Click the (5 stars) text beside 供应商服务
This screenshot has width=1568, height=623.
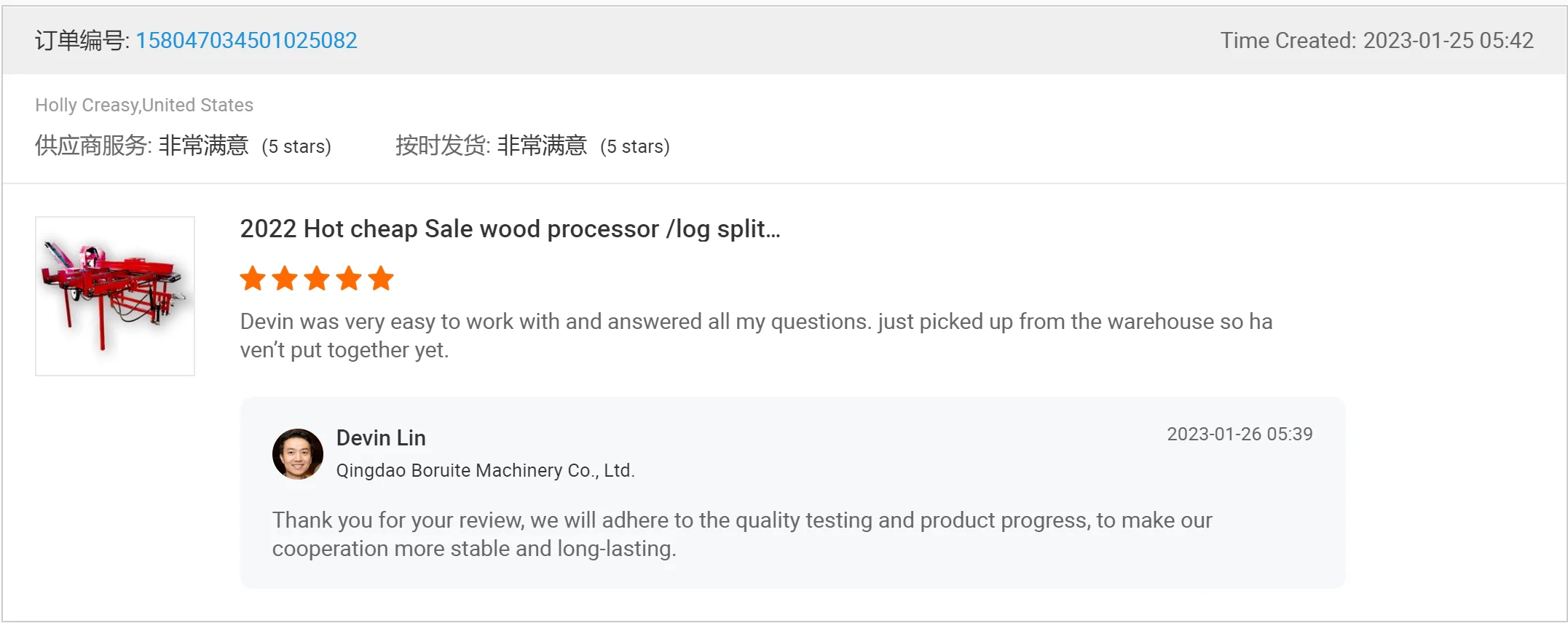pyautogui.click(x=296, y=147)
